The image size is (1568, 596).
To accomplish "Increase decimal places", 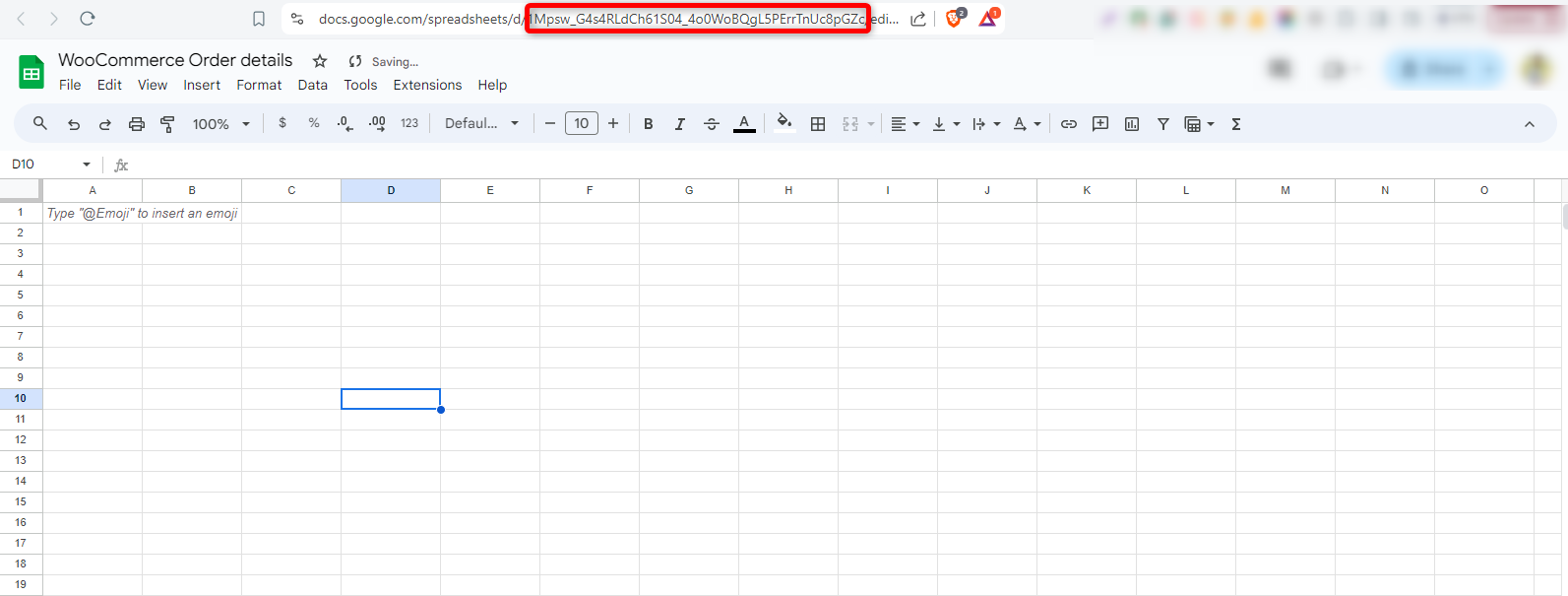I will click(377, 123).
